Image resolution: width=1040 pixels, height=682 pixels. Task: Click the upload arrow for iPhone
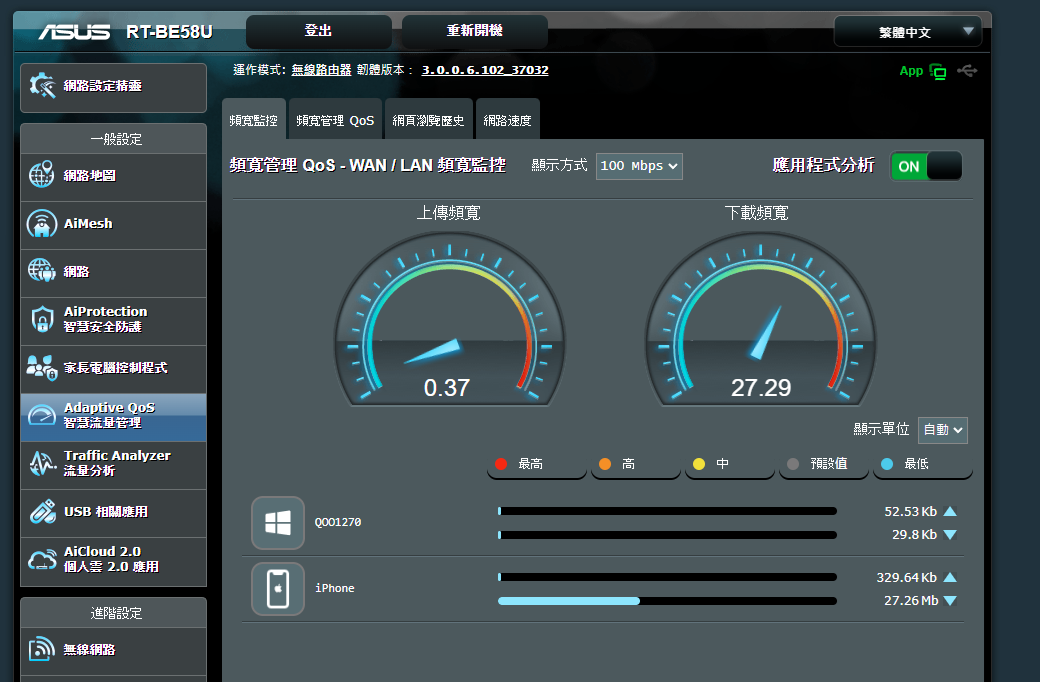[950, 577]
